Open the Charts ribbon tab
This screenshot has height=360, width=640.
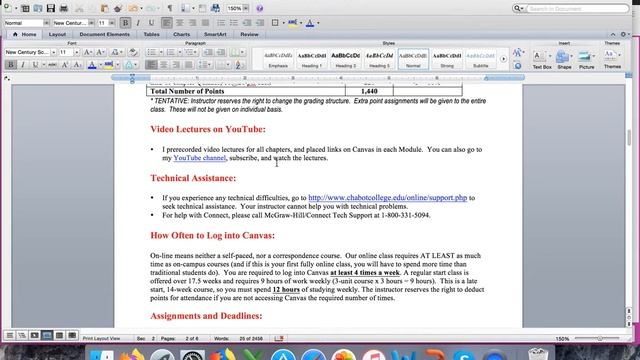[181, 34]
